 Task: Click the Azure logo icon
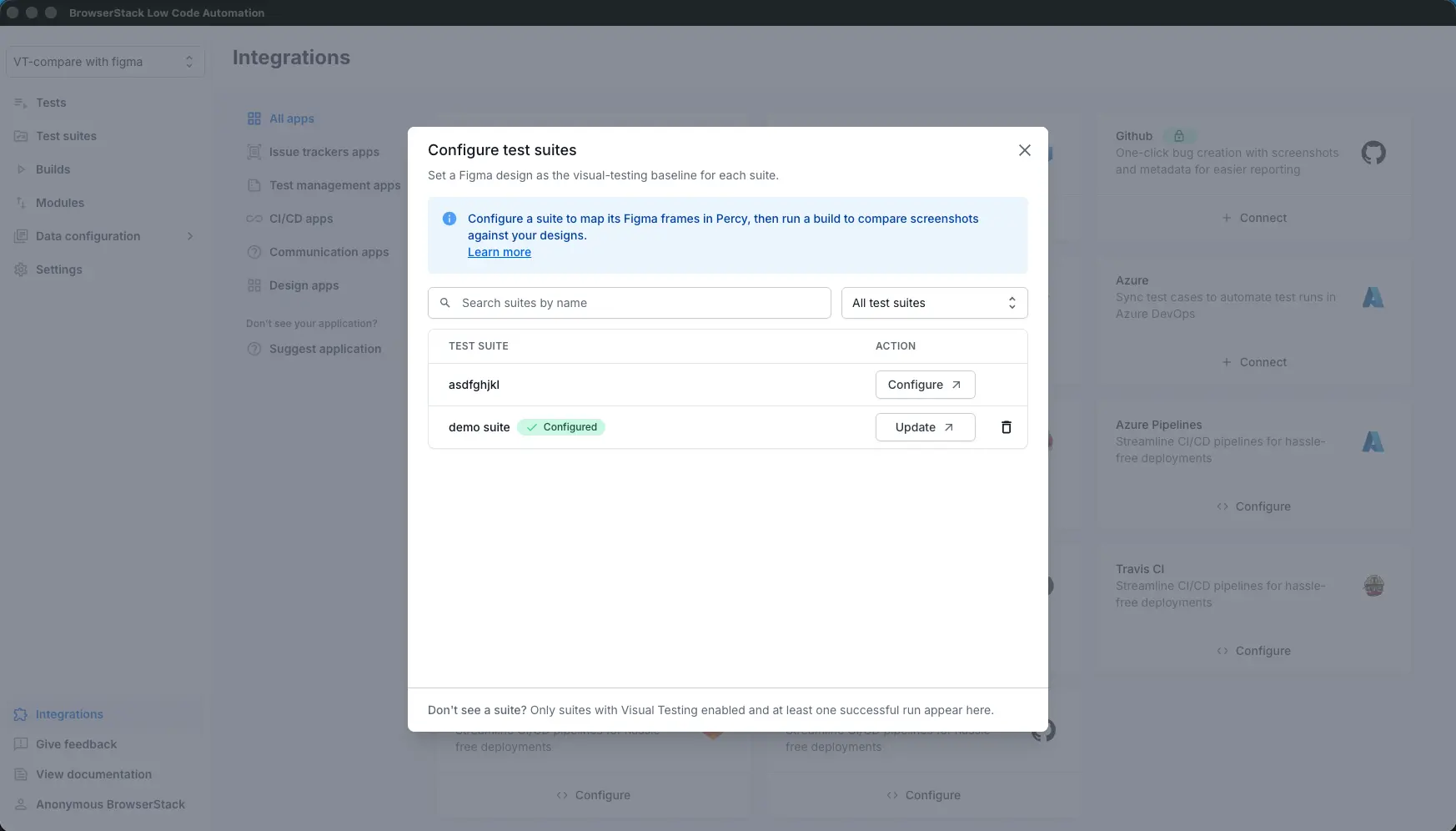click(1373, 297)
